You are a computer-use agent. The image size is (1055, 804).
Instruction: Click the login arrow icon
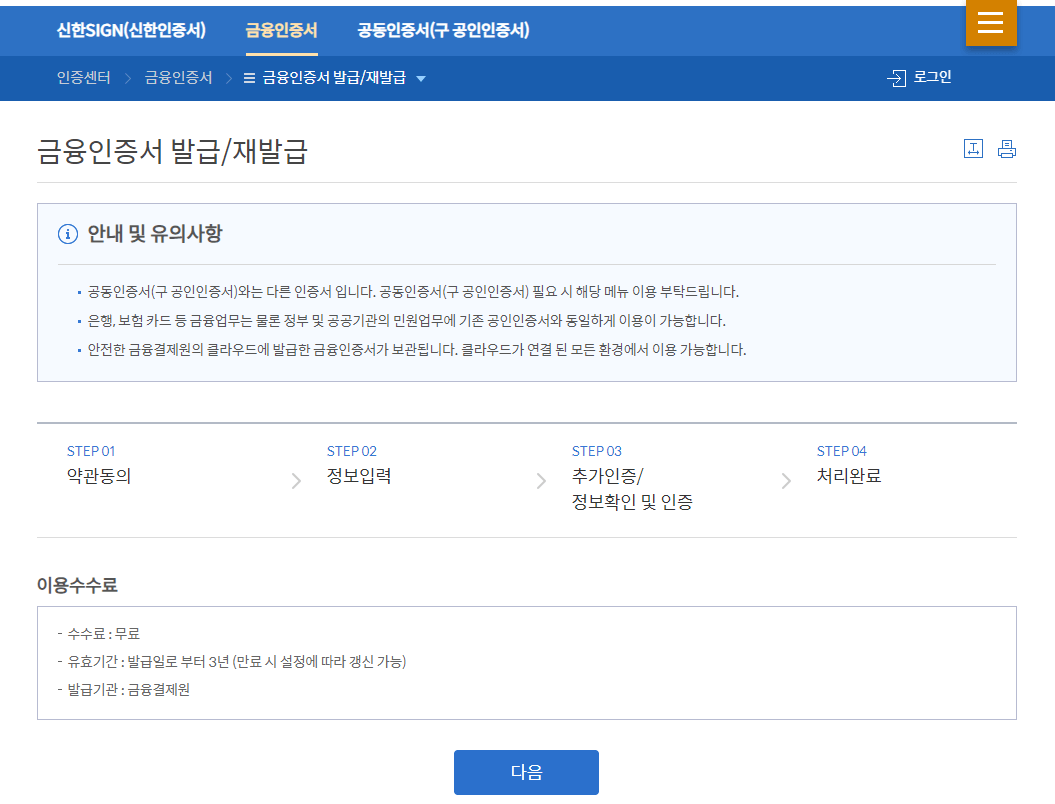click(896, 77)
